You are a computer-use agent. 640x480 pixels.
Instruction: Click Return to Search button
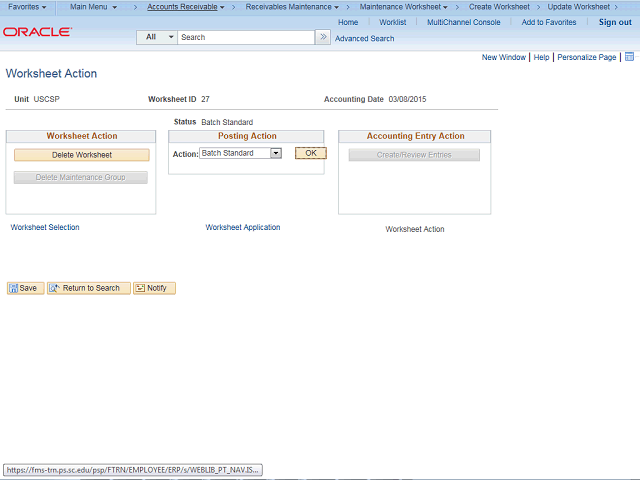click(89, 288)
